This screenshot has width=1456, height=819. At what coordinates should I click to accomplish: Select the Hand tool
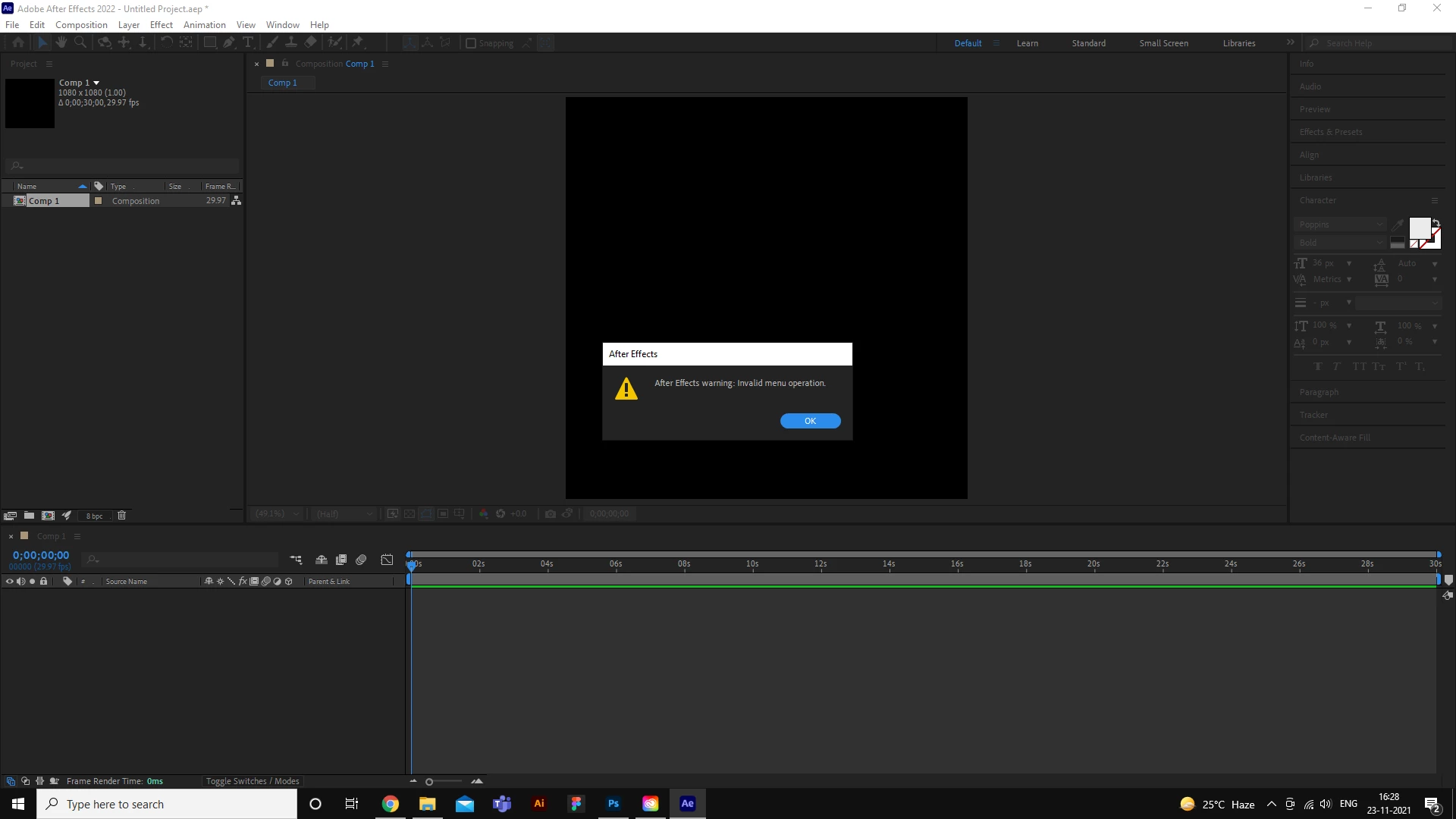(61, 42)
